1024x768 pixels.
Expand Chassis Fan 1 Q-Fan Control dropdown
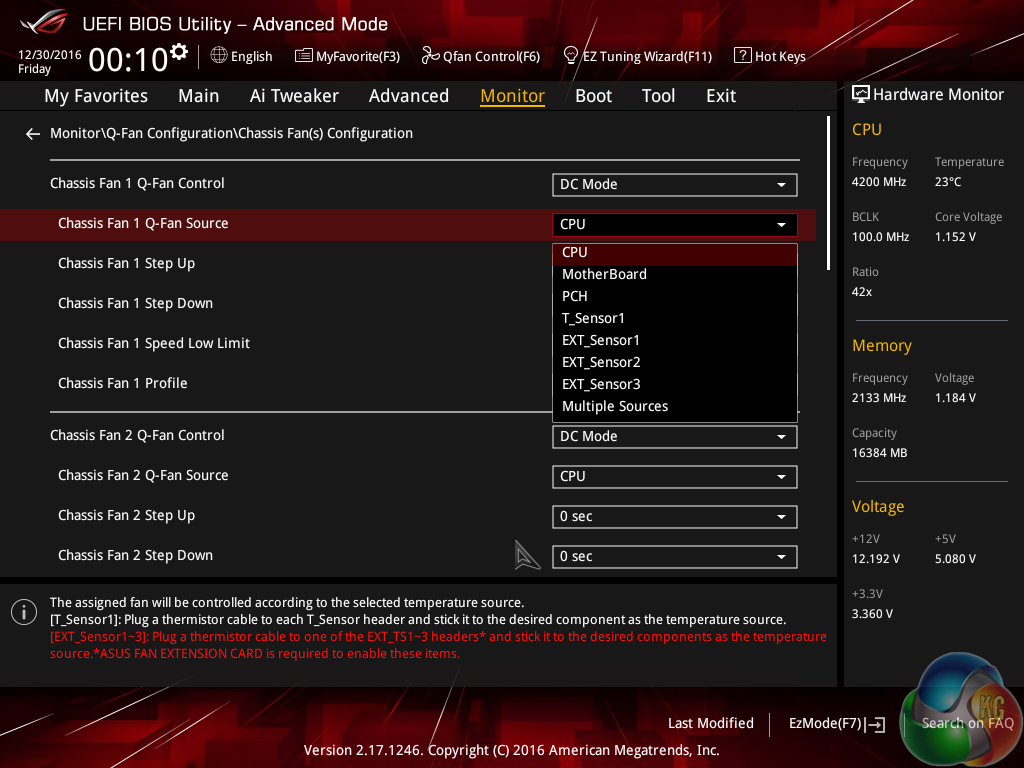click(675, 185)
